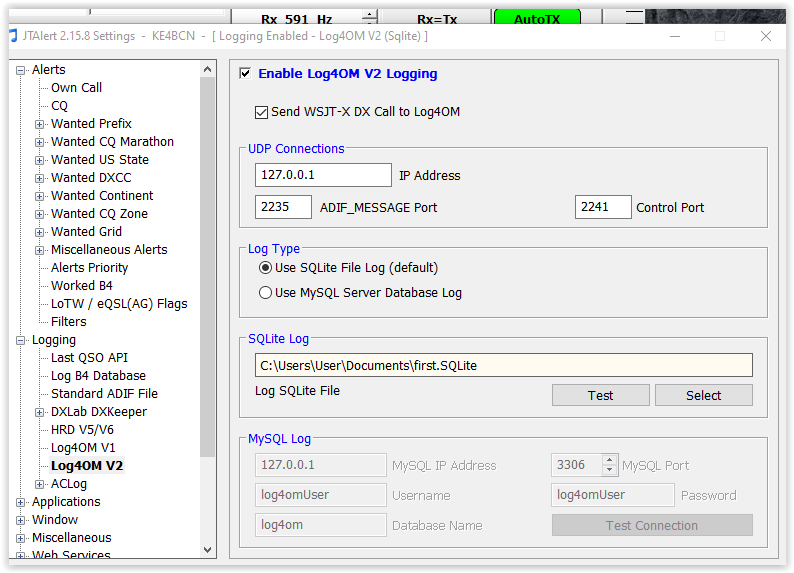Click the Test SQLite log button
The width and height of the screenshot is (794, 573).
(x=601, y=395)
